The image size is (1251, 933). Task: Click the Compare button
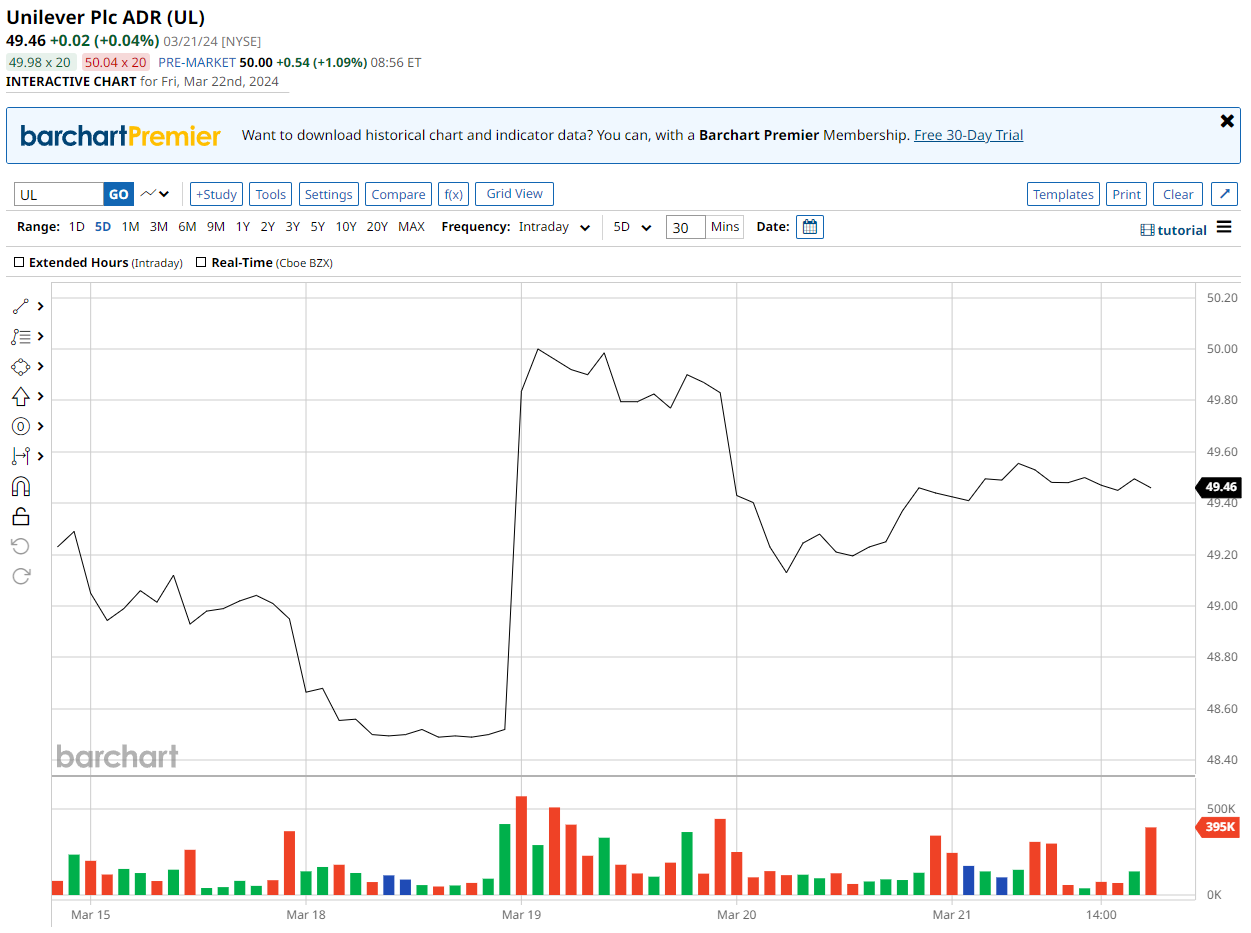(x=398, y=194)
